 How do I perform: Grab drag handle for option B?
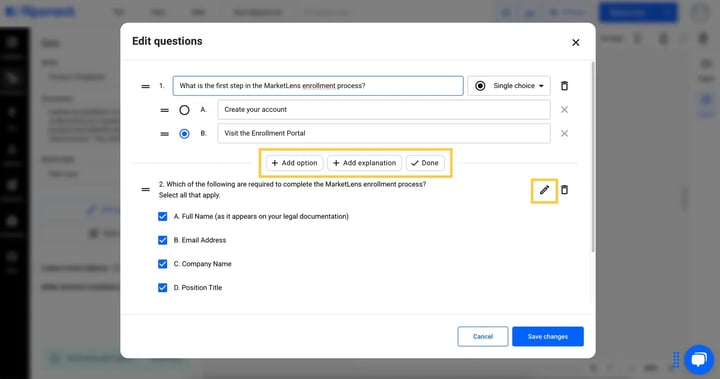tap(164, 134)
